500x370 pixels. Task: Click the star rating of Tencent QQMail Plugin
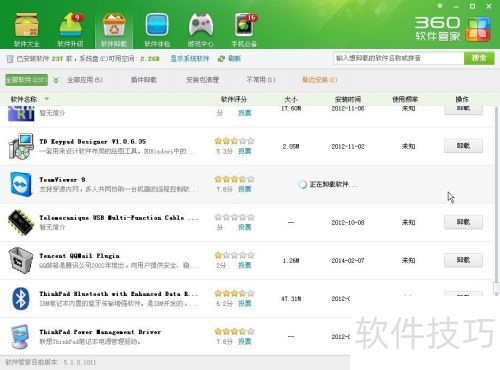tap(234, 255)
